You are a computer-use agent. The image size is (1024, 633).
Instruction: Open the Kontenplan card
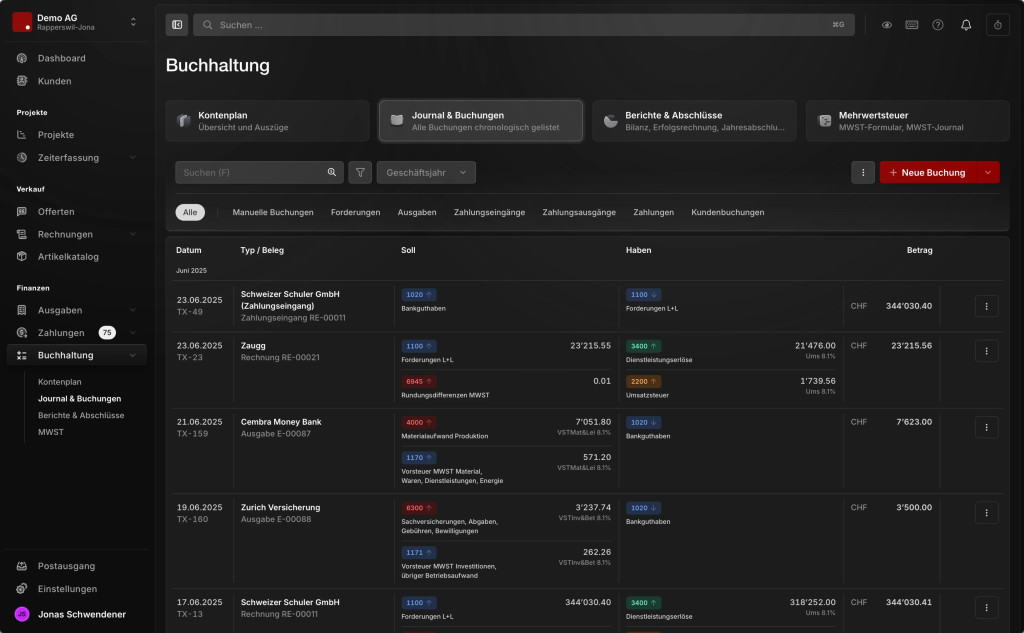(268, 121)
